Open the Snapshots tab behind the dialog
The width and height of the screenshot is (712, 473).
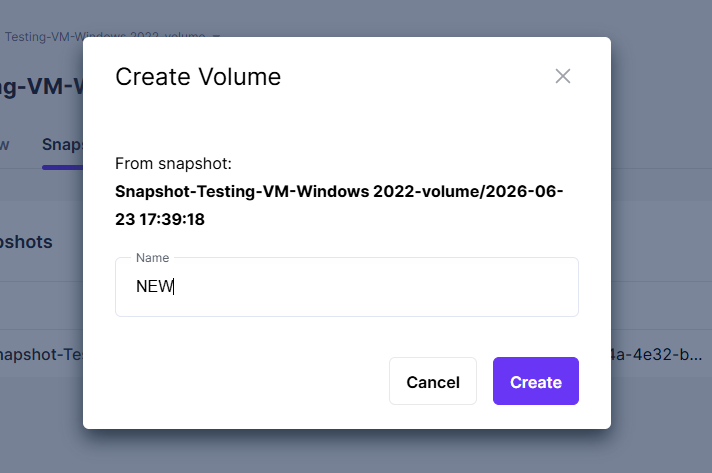(63, 145)
